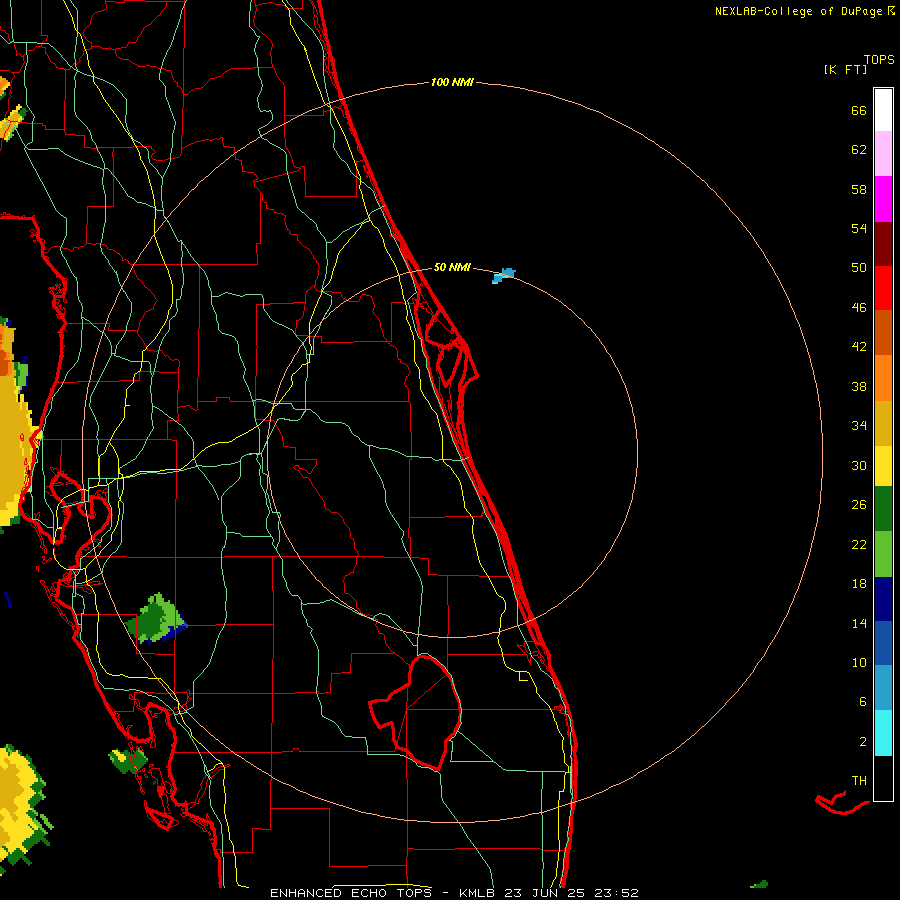Click the legend value 18
This screenshot has width=900, height=900.
pyautogui.click(x=859, y=584)
